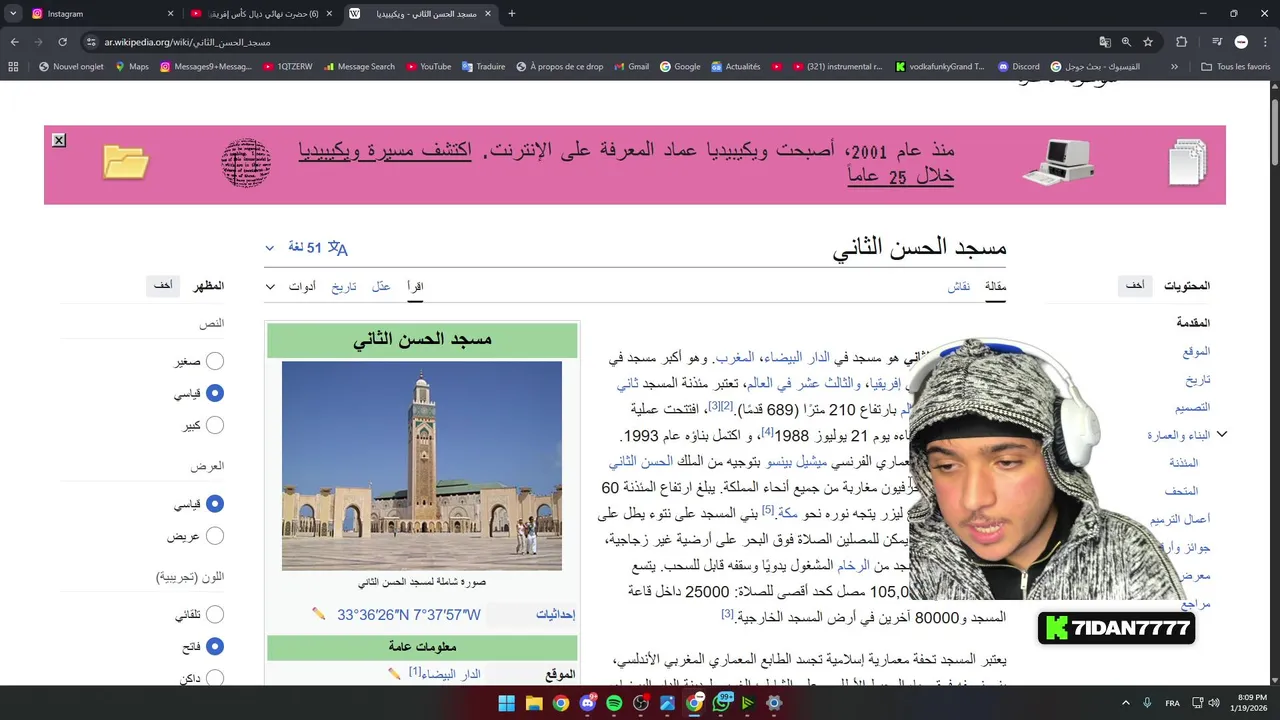
Task: Open the Gmail bookmark
Action: click(631, 67)
